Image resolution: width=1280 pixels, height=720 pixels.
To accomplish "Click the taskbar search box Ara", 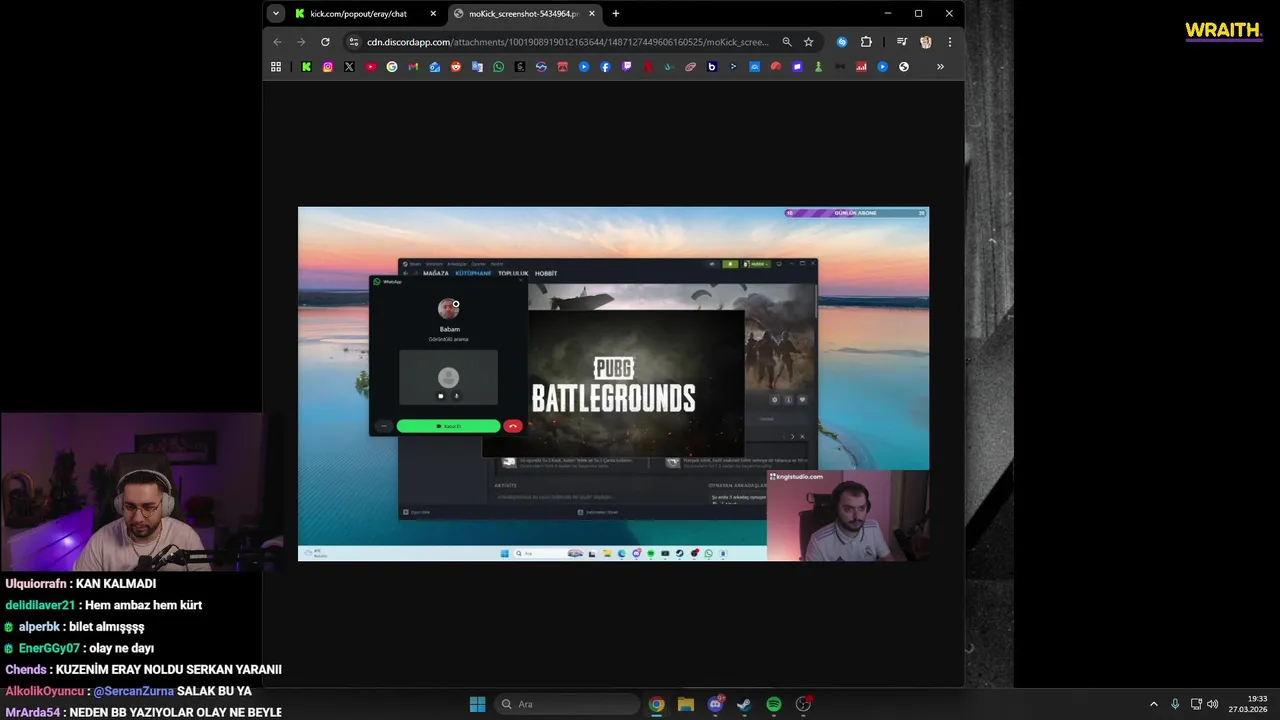I will (568, 704).
